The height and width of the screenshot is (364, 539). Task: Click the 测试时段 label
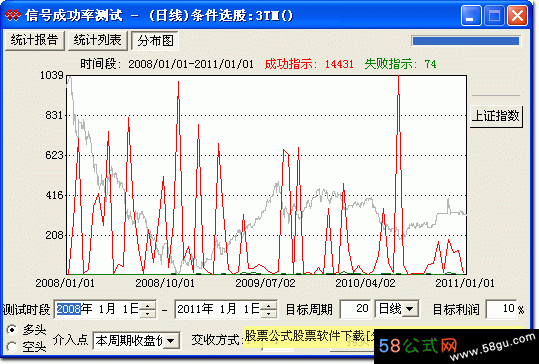click(26, 309)
